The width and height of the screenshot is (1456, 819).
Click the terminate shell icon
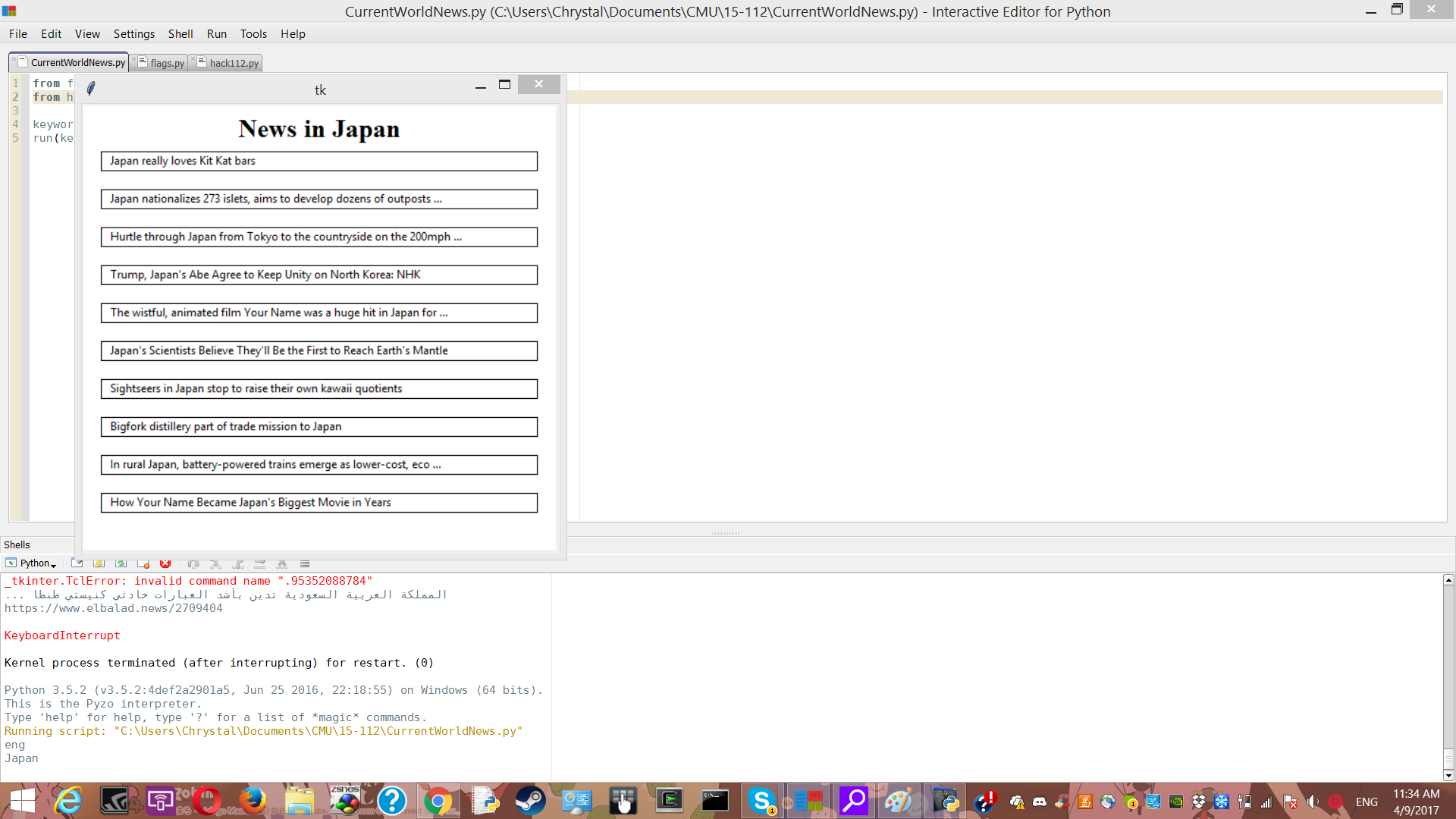[143, 563]
